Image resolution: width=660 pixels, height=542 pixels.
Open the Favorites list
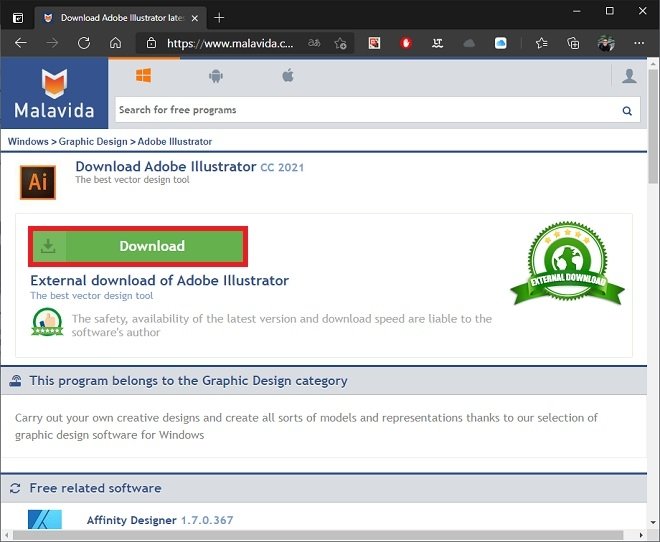(x=541, y=43)
